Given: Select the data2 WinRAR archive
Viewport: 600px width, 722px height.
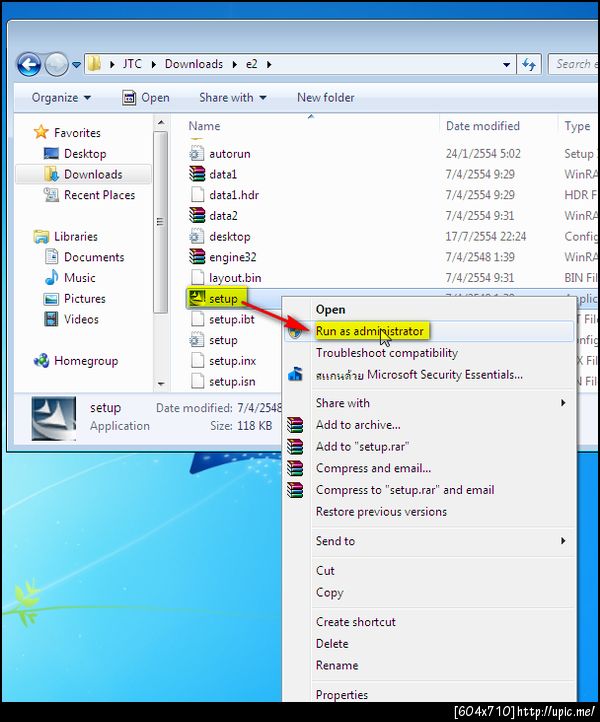Looking at the screenshot, I should (223, 216).
